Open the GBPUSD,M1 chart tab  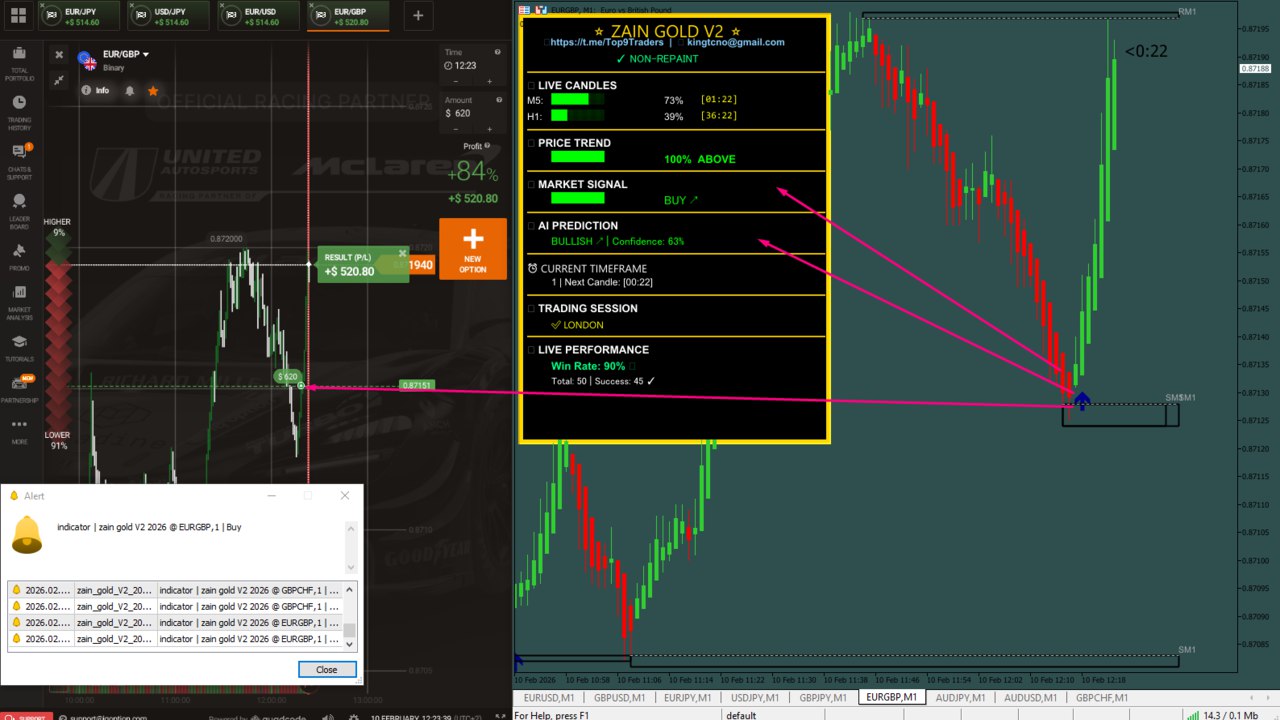point(618,697)
